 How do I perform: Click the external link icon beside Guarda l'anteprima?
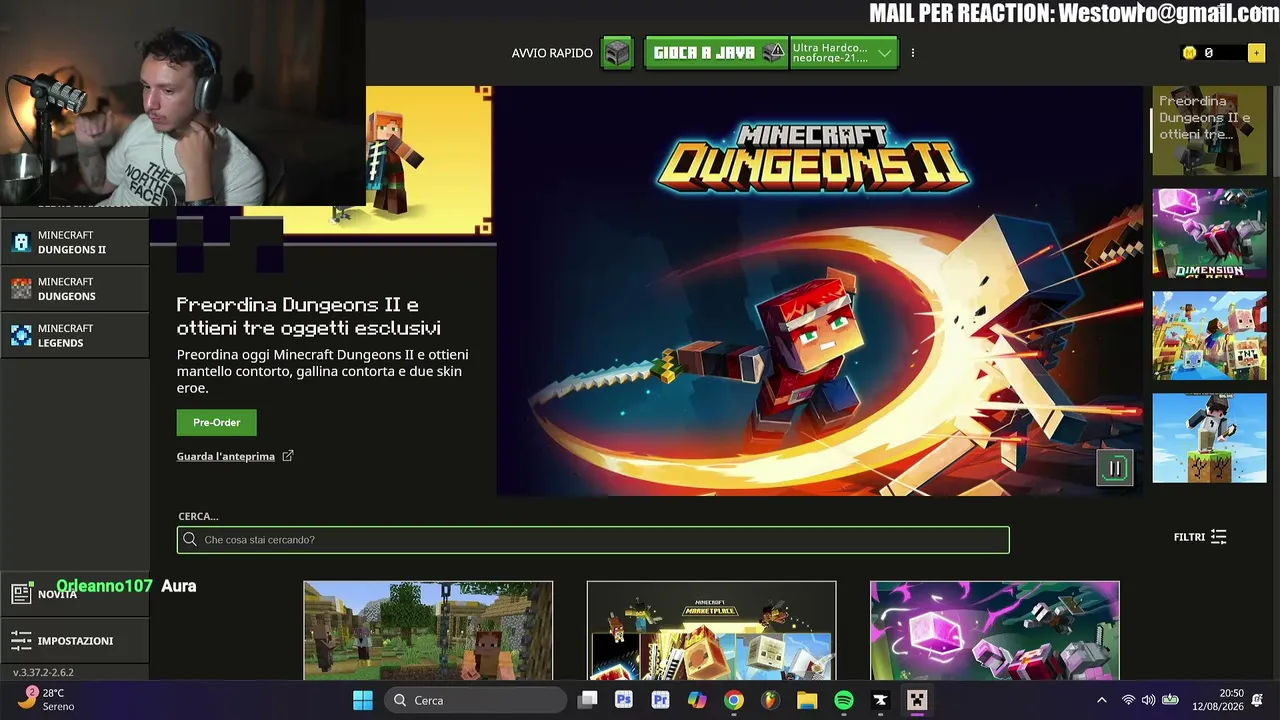288,456
